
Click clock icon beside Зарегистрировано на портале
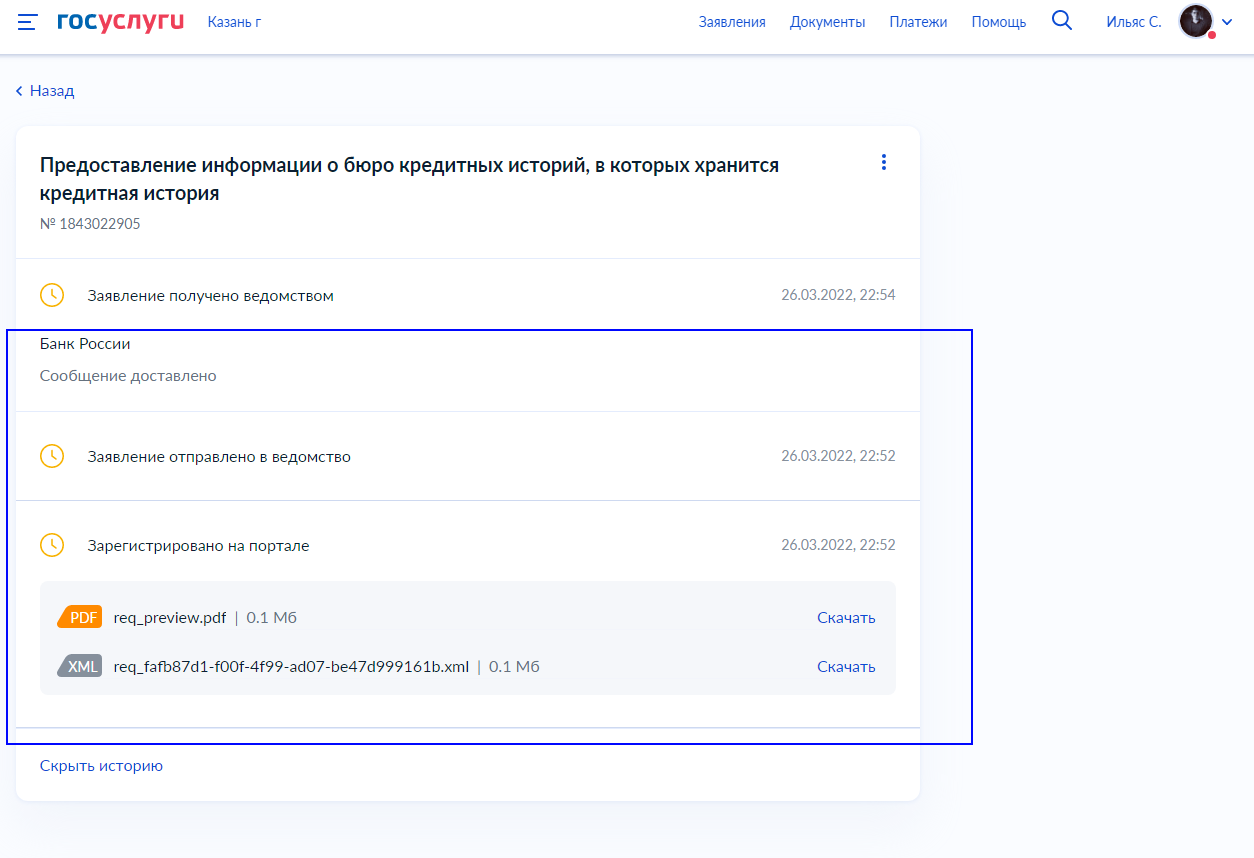[x=52, y=545]
